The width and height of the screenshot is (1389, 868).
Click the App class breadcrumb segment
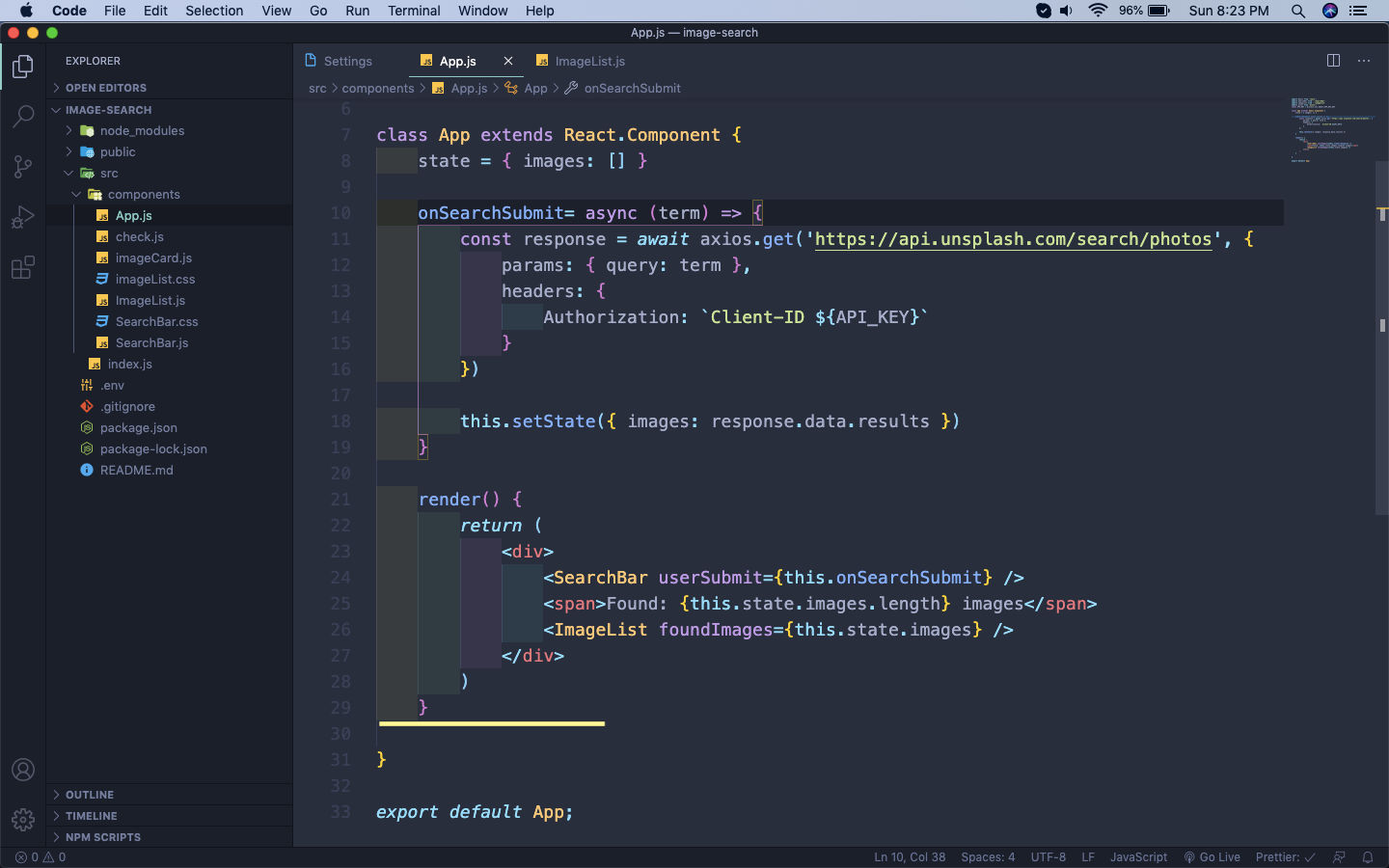[x=535, y=88]
